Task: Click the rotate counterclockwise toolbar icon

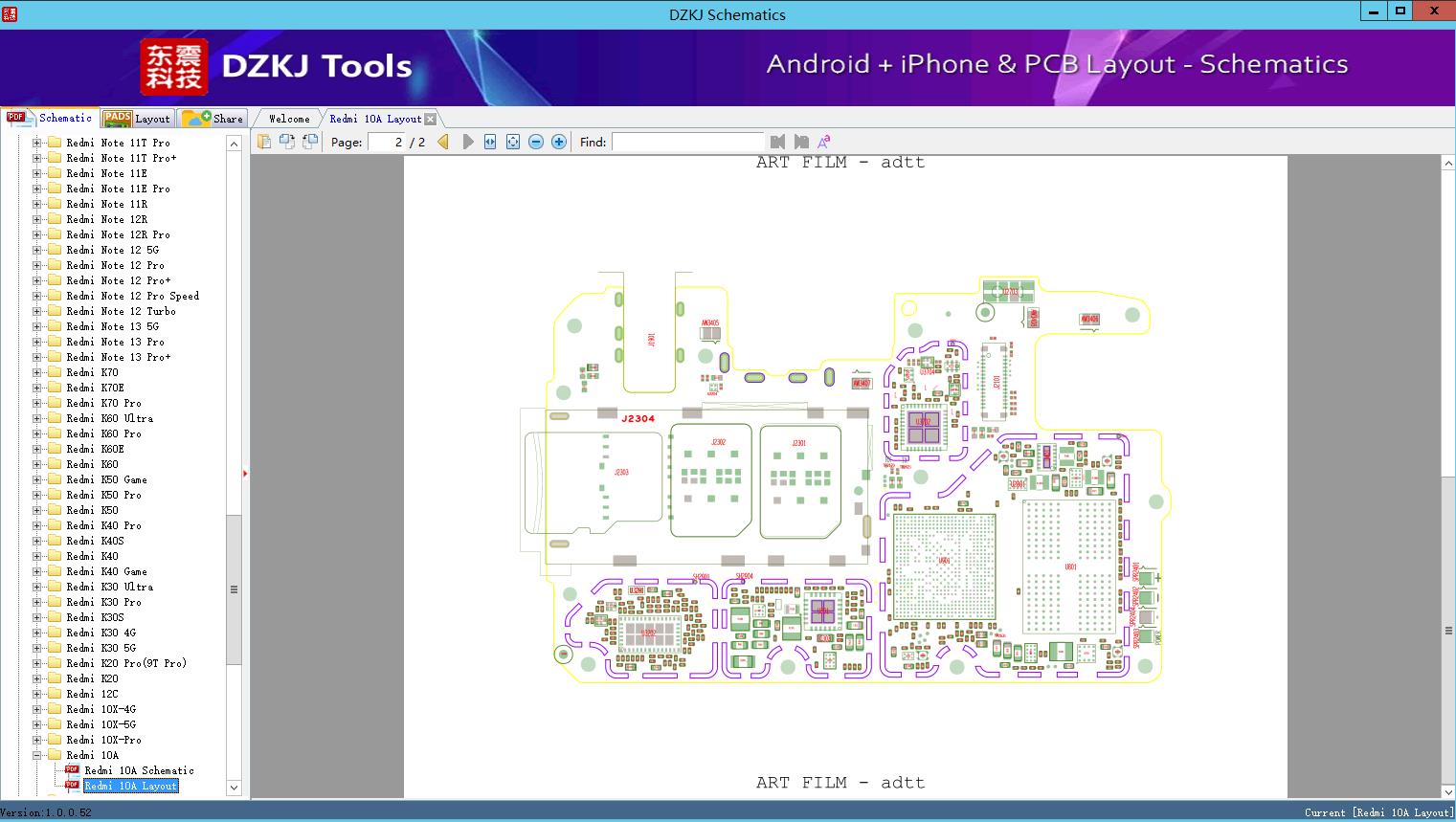Action: [x=286, y=142]
